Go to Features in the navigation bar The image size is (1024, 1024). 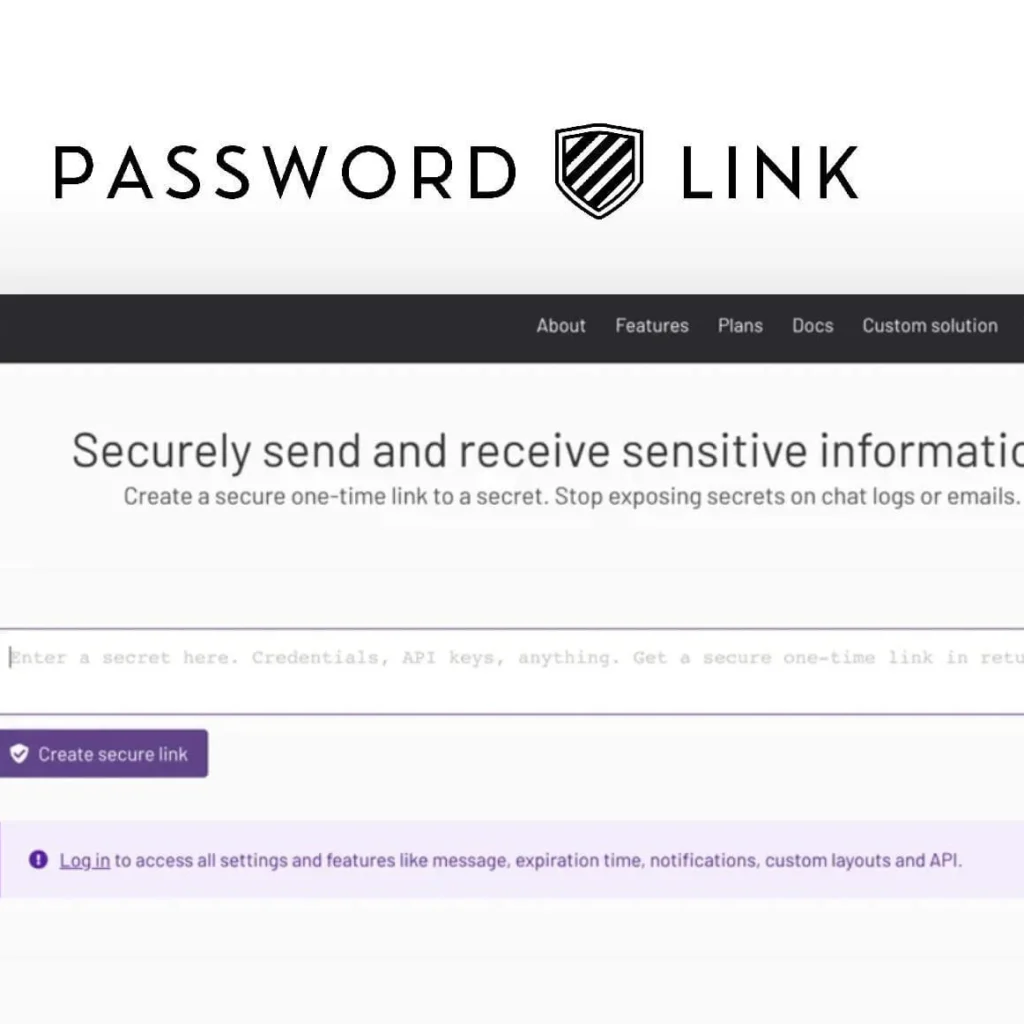[652, 325]
